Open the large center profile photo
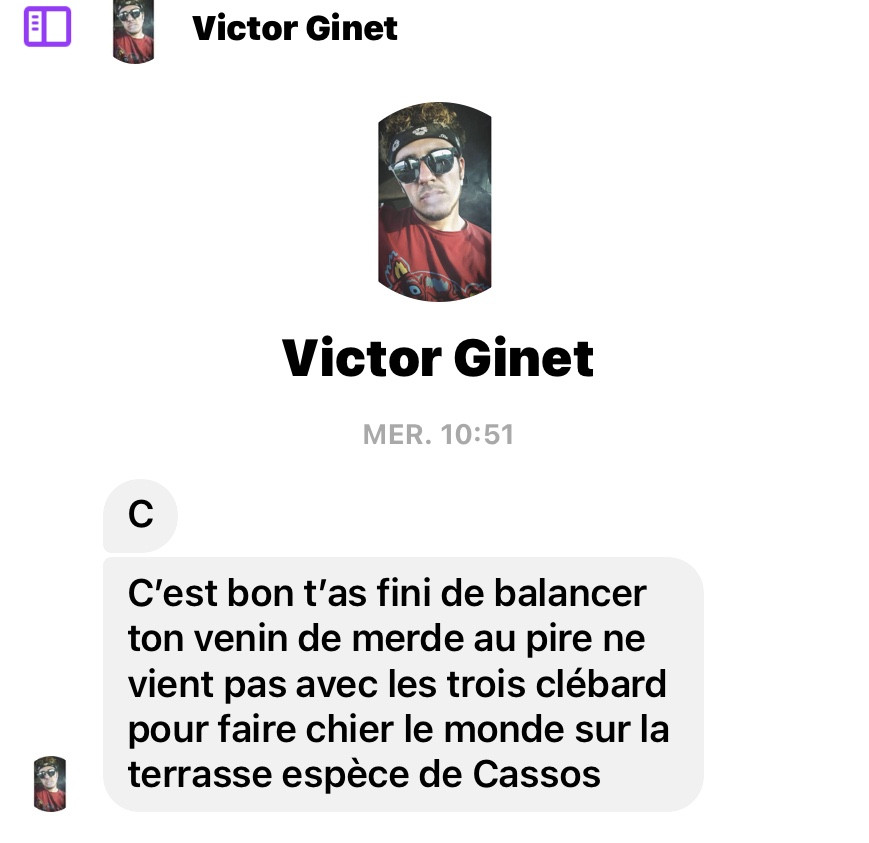Viewport: 869px width, 843px height. (x=434, y=202)
